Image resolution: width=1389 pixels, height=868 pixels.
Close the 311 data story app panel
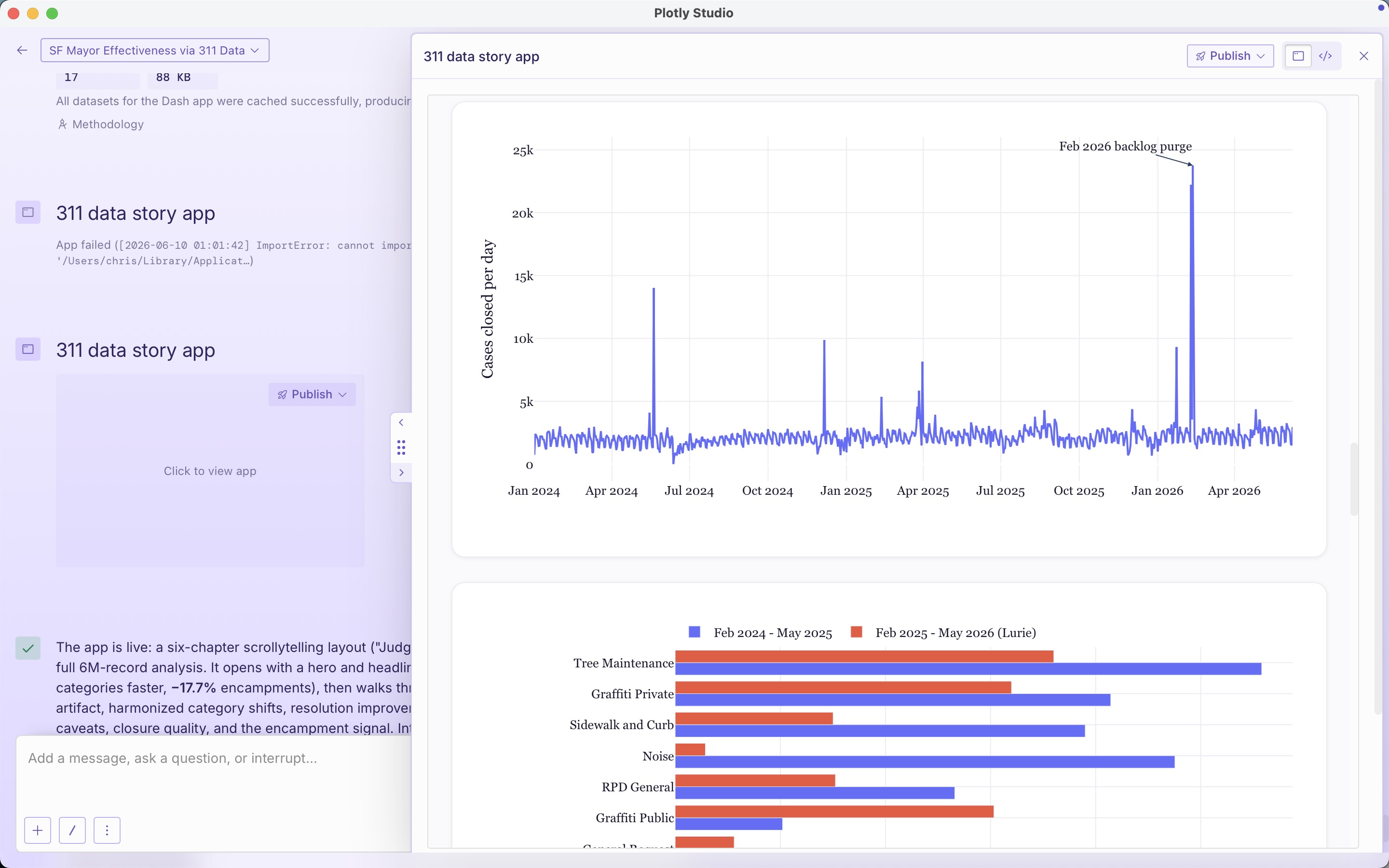point(1364,55)
